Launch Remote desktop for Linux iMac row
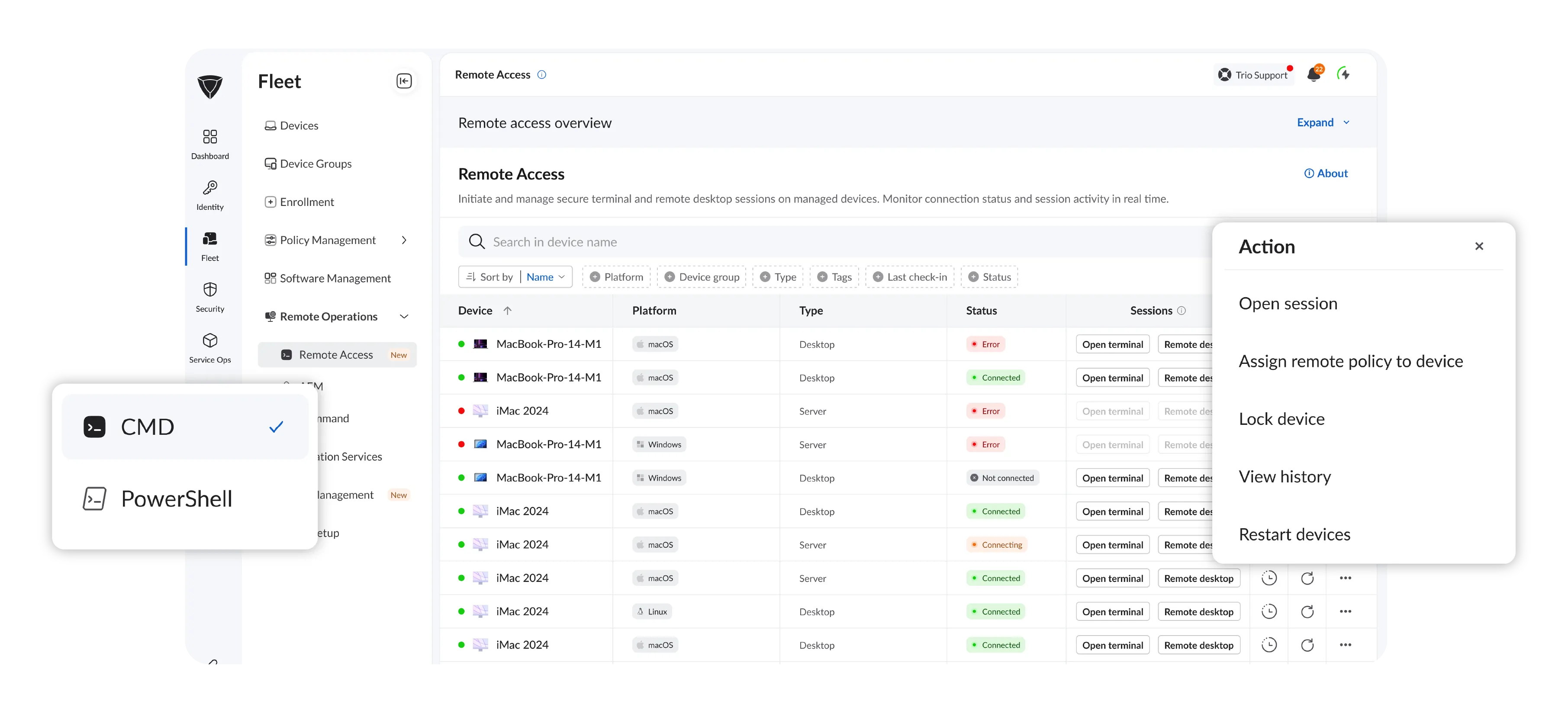 tap(1198, 612)
